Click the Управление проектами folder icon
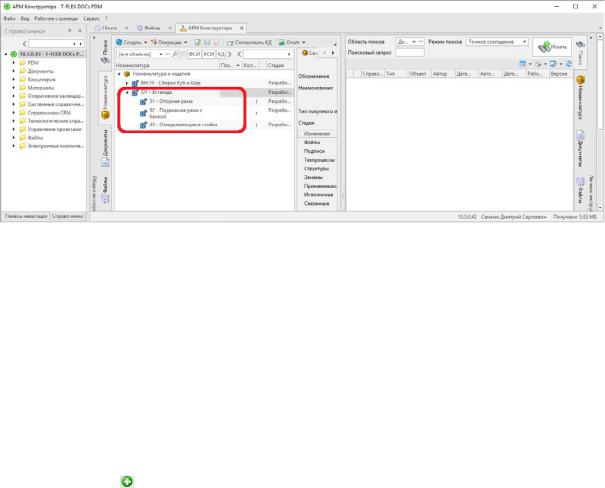This screenshot has width=605, height=488. (22, 129)
